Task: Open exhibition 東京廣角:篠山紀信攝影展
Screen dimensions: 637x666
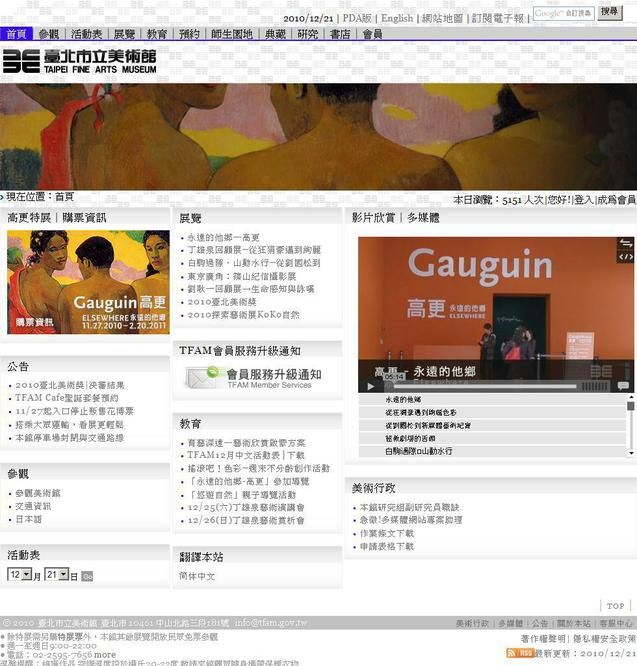Action: point(242,276)
